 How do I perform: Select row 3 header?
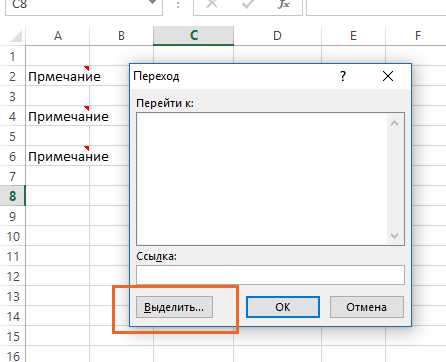[x=12, y=96]
